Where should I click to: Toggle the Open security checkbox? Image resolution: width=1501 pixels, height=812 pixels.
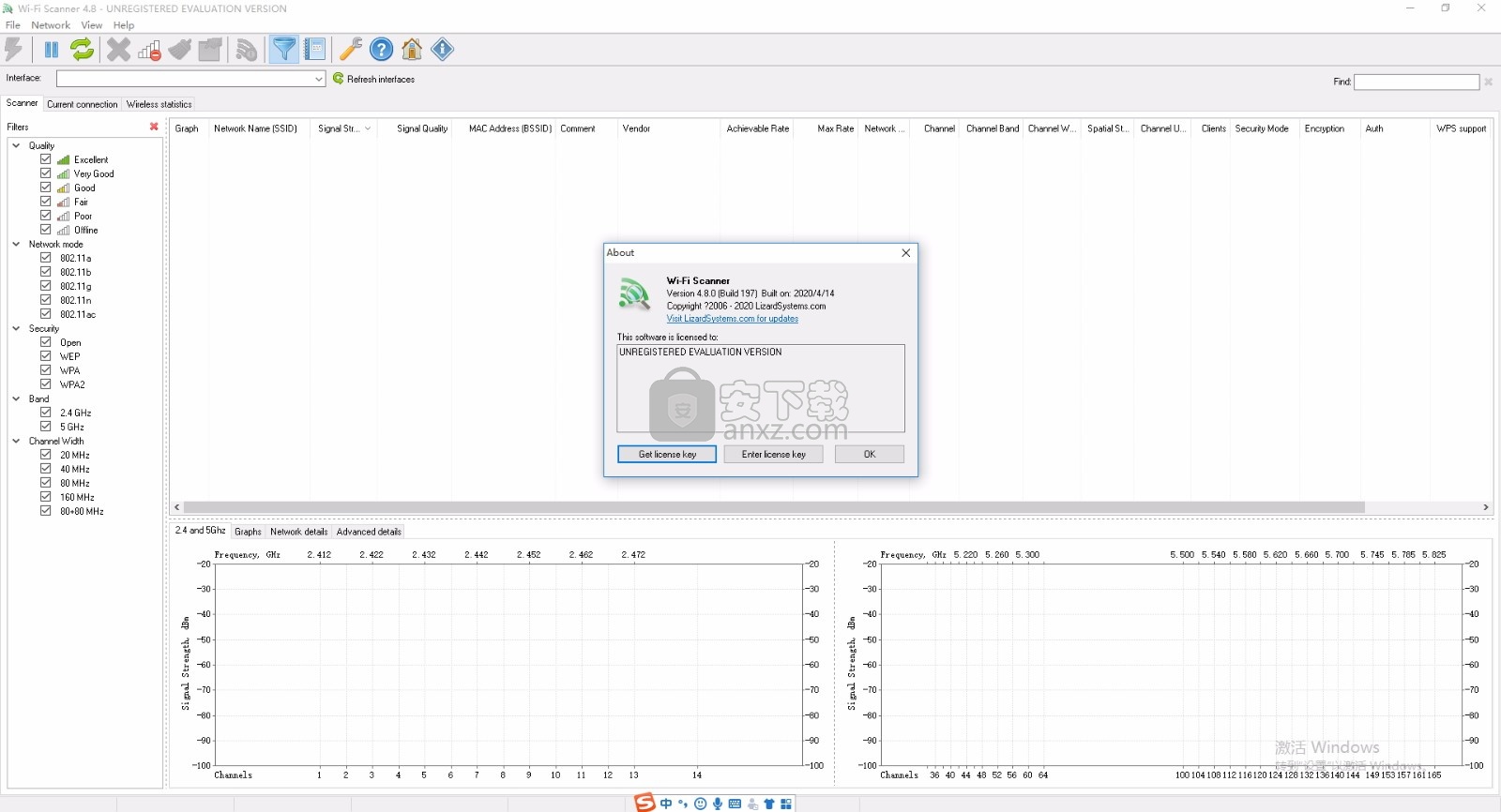45,342
